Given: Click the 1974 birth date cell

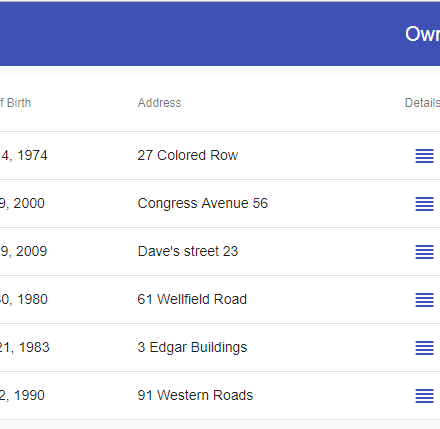Looking at the screenshot, I should (x=24, y=155).
